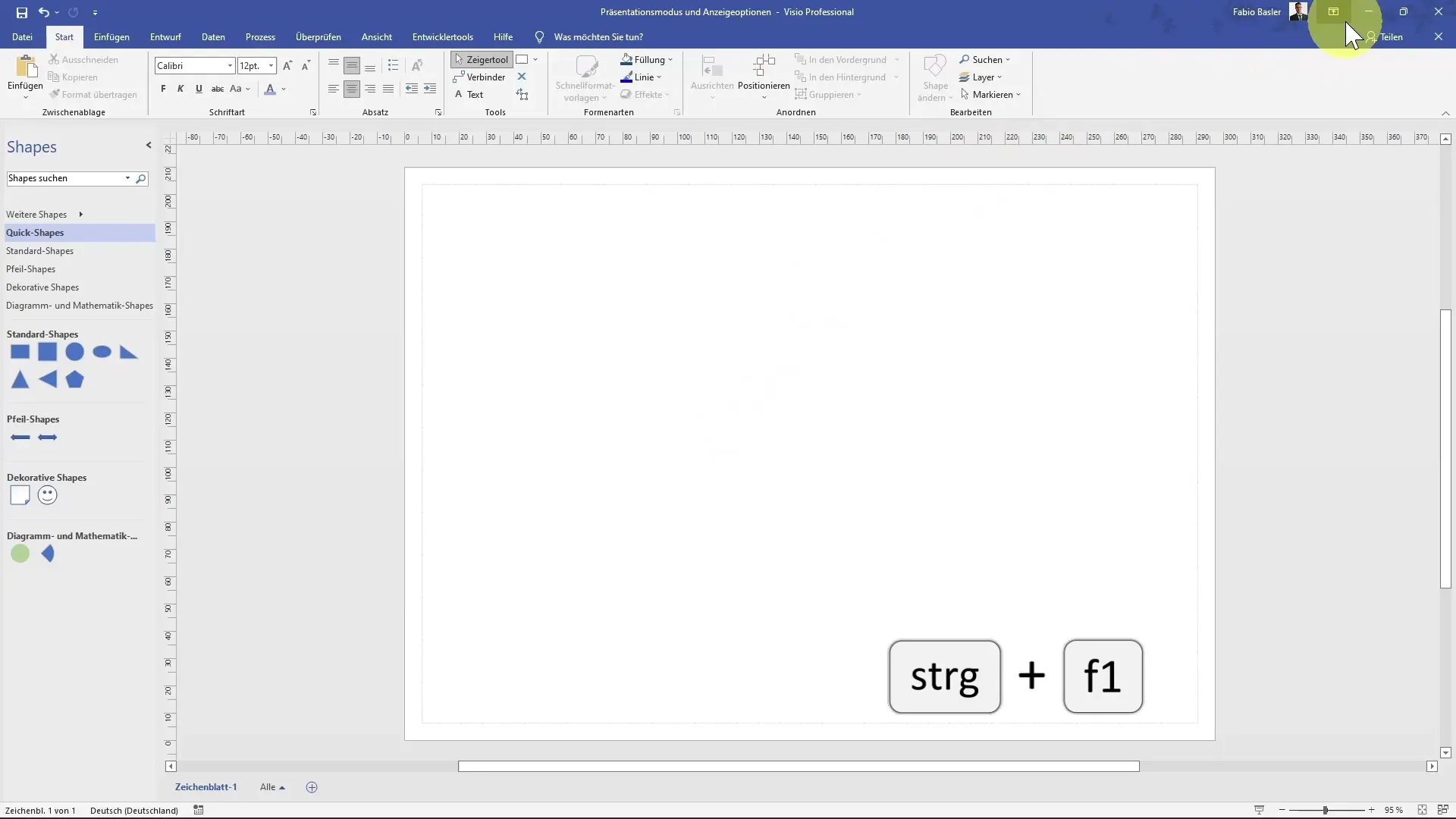Toggle align text right
This screenshot has width=1456, height=819.
(370, 89)
